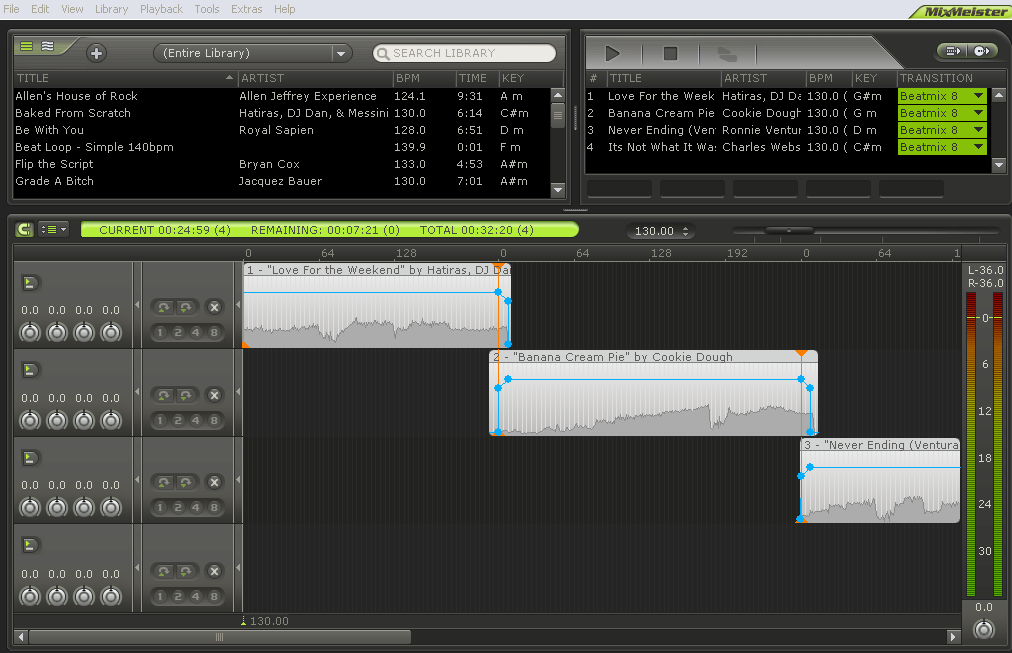The width and height of the screenshot is (1012, 653).
Task: Click the plus add-to-library button
Action: [x=96, y=53]
